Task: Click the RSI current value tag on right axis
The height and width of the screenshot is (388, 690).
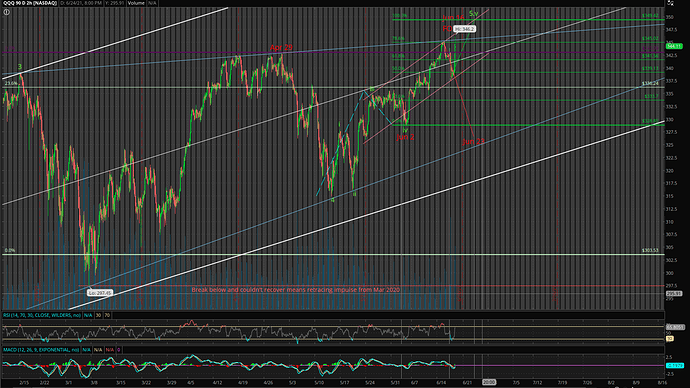Action: [675, 327]
